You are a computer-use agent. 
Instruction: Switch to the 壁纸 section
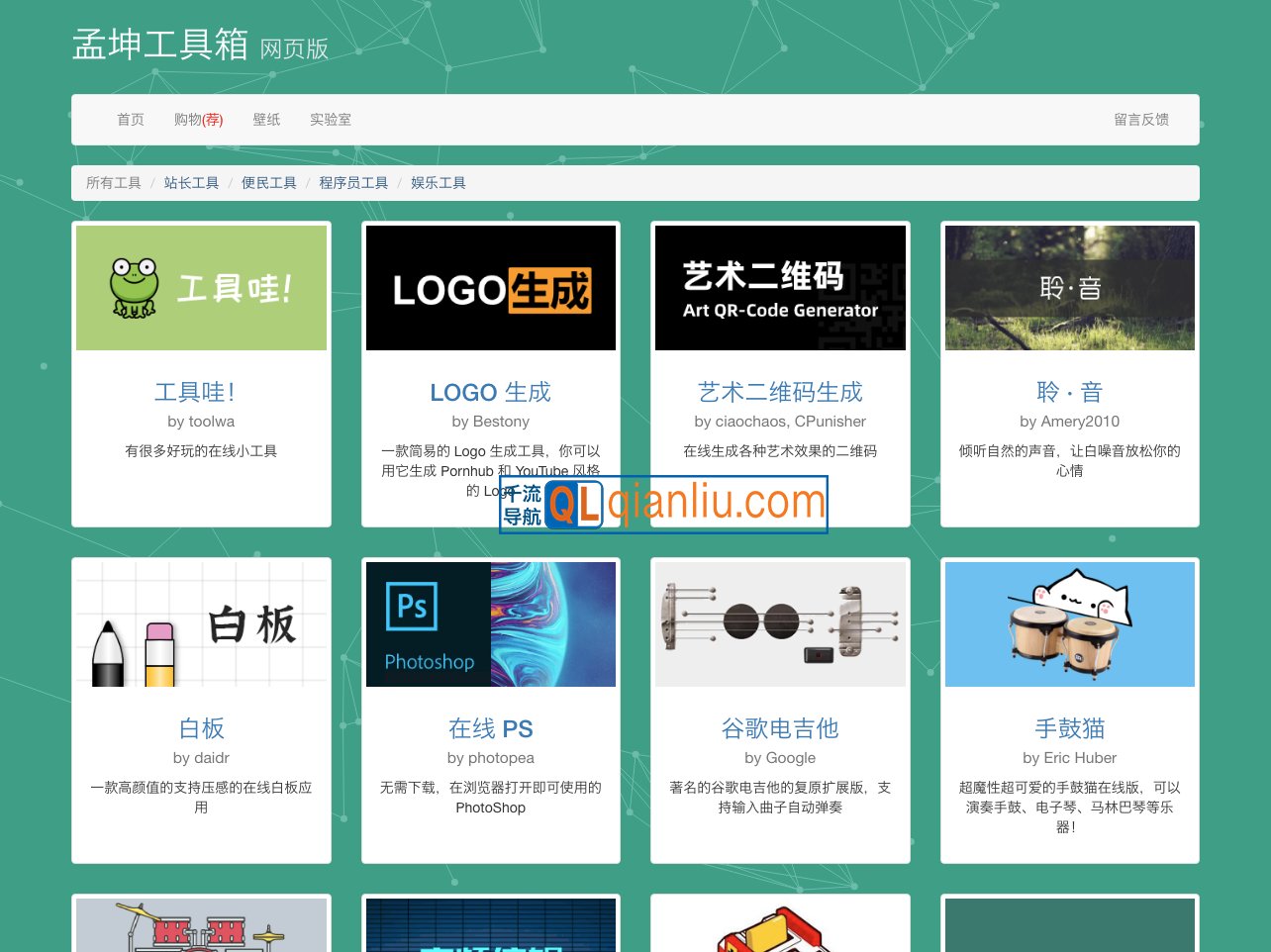click(x=266, y=119)
